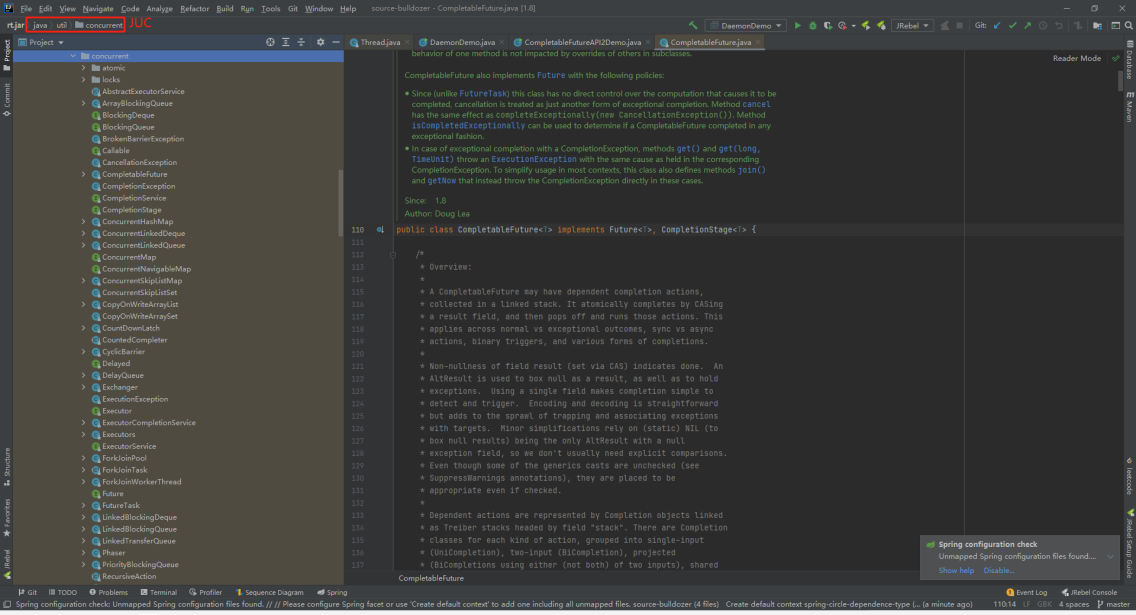Switch to the Thread.java tab

click(379, 42)
